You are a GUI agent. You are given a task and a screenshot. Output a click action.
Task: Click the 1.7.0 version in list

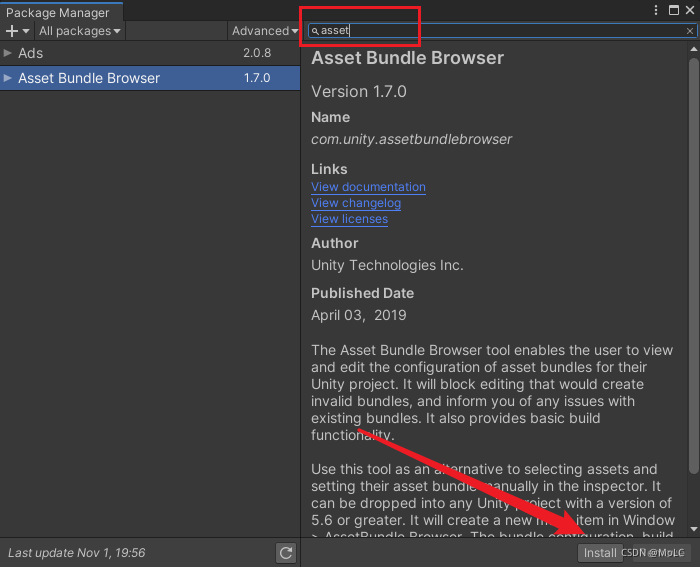(257, 78)
